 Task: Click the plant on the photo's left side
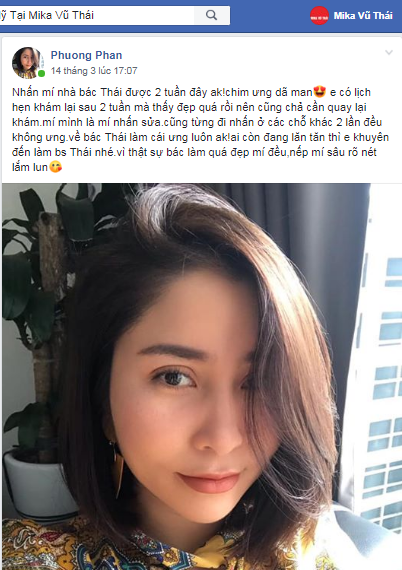click(35, 327)
